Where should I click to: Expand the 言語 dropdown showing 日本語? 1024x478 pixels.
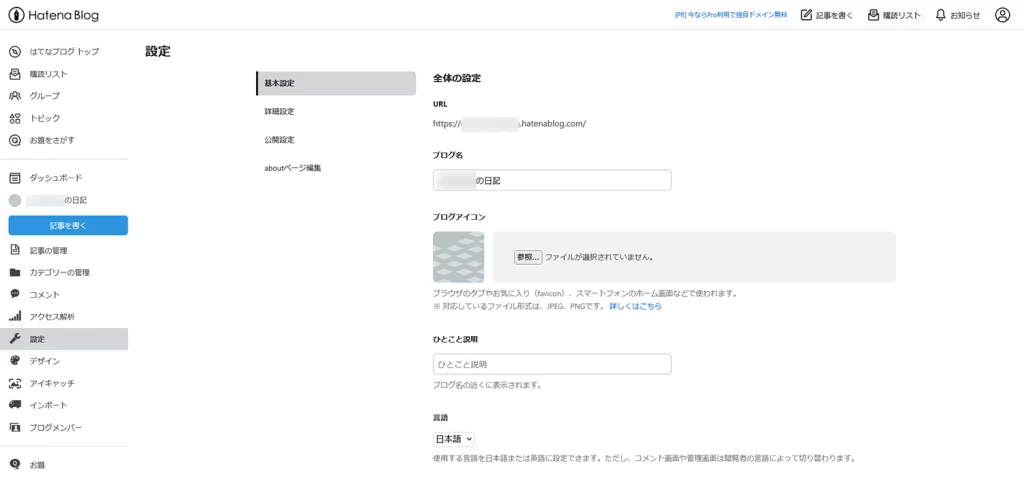pyautogui.click(x=454, y=439)
